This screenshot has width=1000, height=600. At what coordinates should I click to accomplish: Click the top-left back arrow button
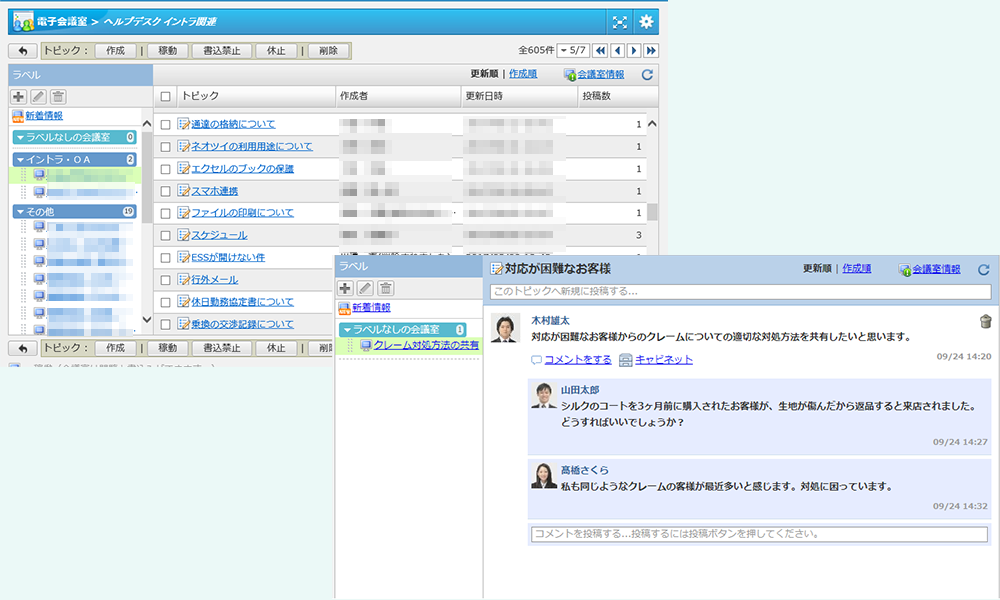[23, 50]
